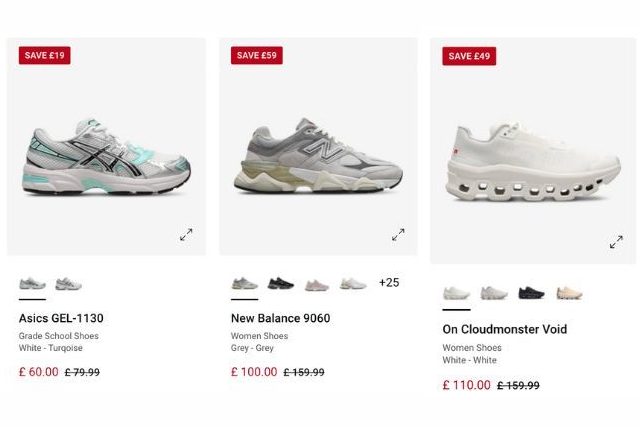640x427 pixels.
Task: Click the white On Cloudmonster shoe main image
Action: click(x=533, y=161)
